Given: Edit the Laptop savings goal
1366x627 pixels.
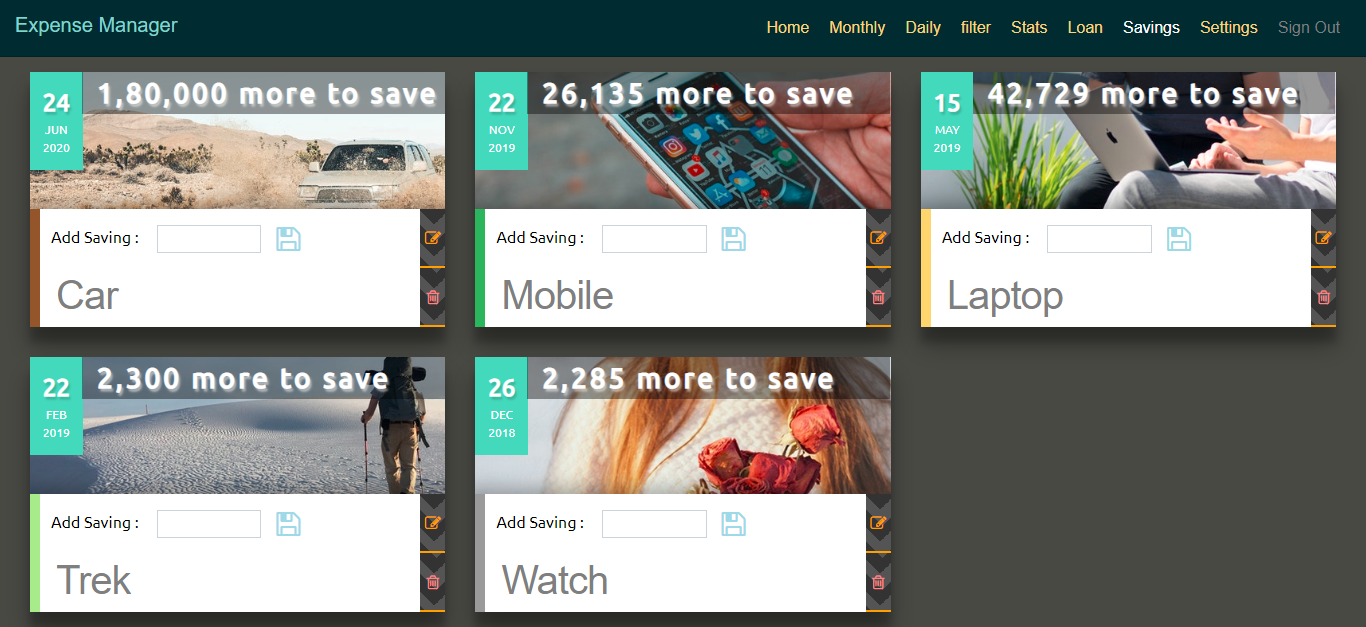Looking at the screenshot, I should [1324, 238].
